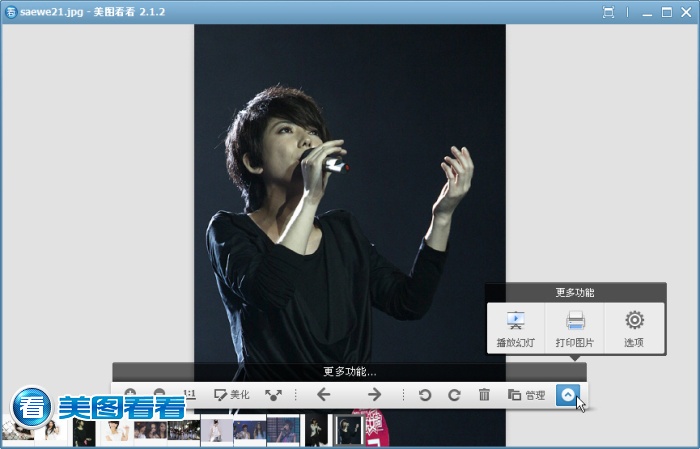Maximize the 美图看看 window

[667, 12]
